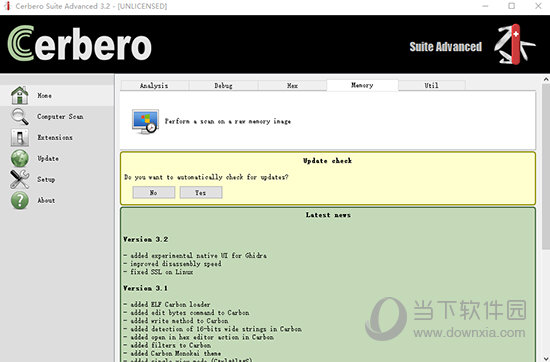
Task: Click the 'Version 3.1' heading
Action: [x=146, y=288]
